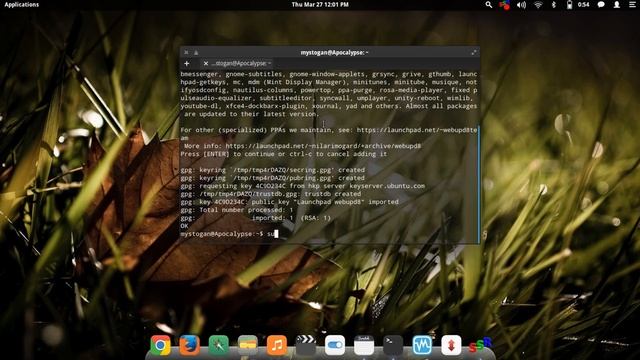640x360 pixels.
Task: Click the 'Press [ENTER] to continue' line
Action: (x=284, y=154)
